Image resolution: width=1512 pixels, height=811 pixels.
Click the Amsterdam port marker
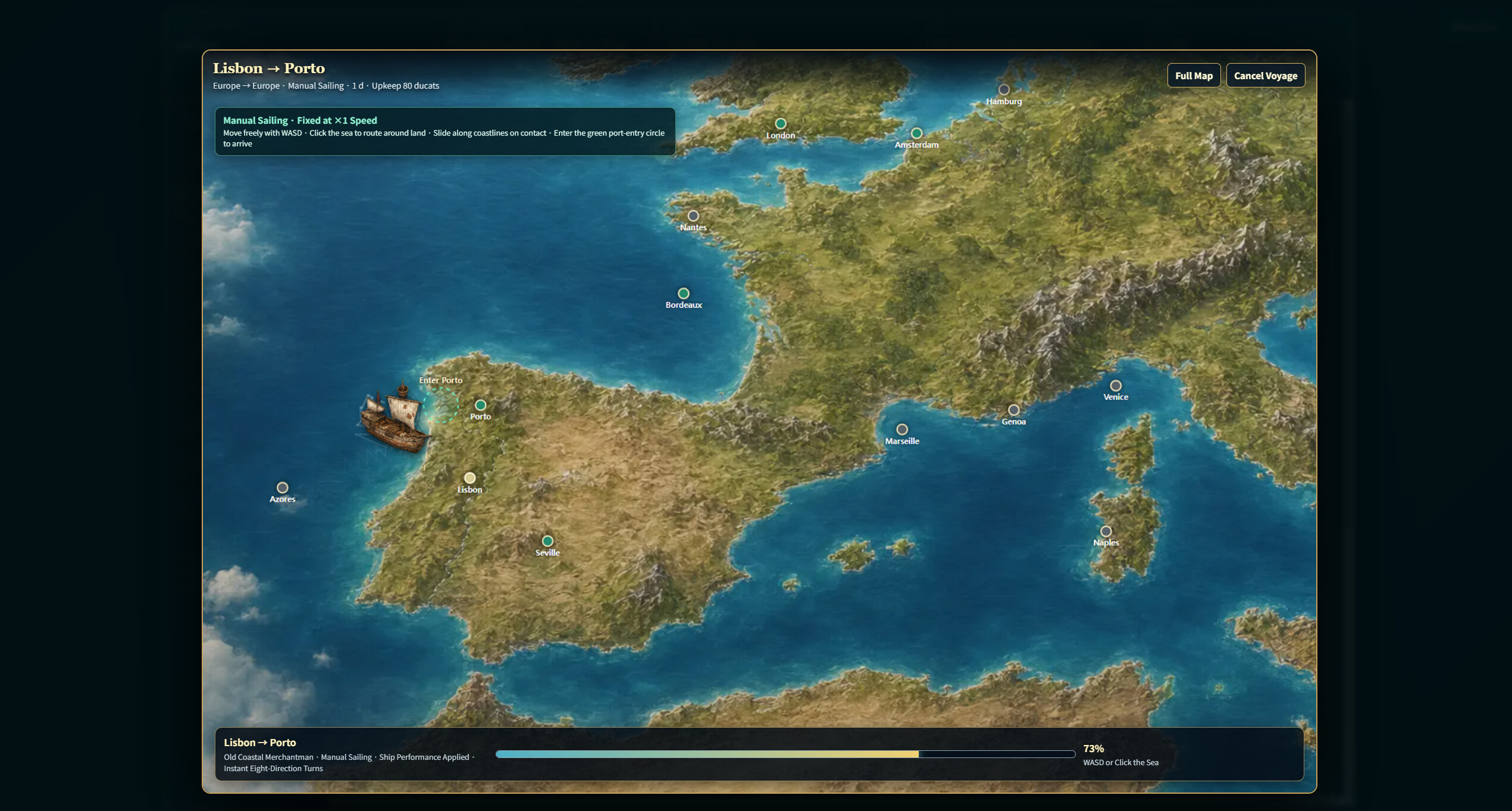click(916, 133)
